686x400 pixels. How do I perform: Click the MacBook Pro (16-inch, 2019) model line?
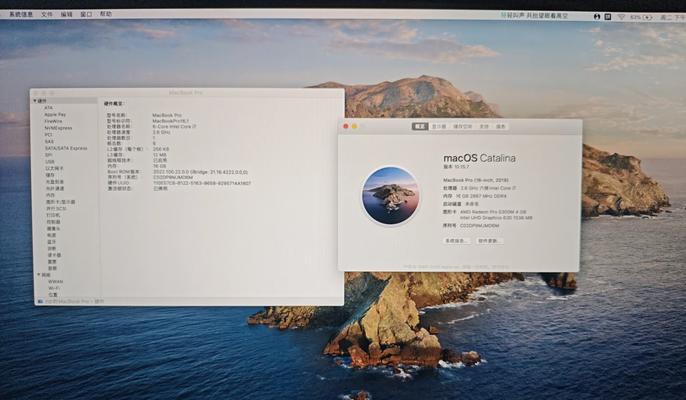coord(476,180)
